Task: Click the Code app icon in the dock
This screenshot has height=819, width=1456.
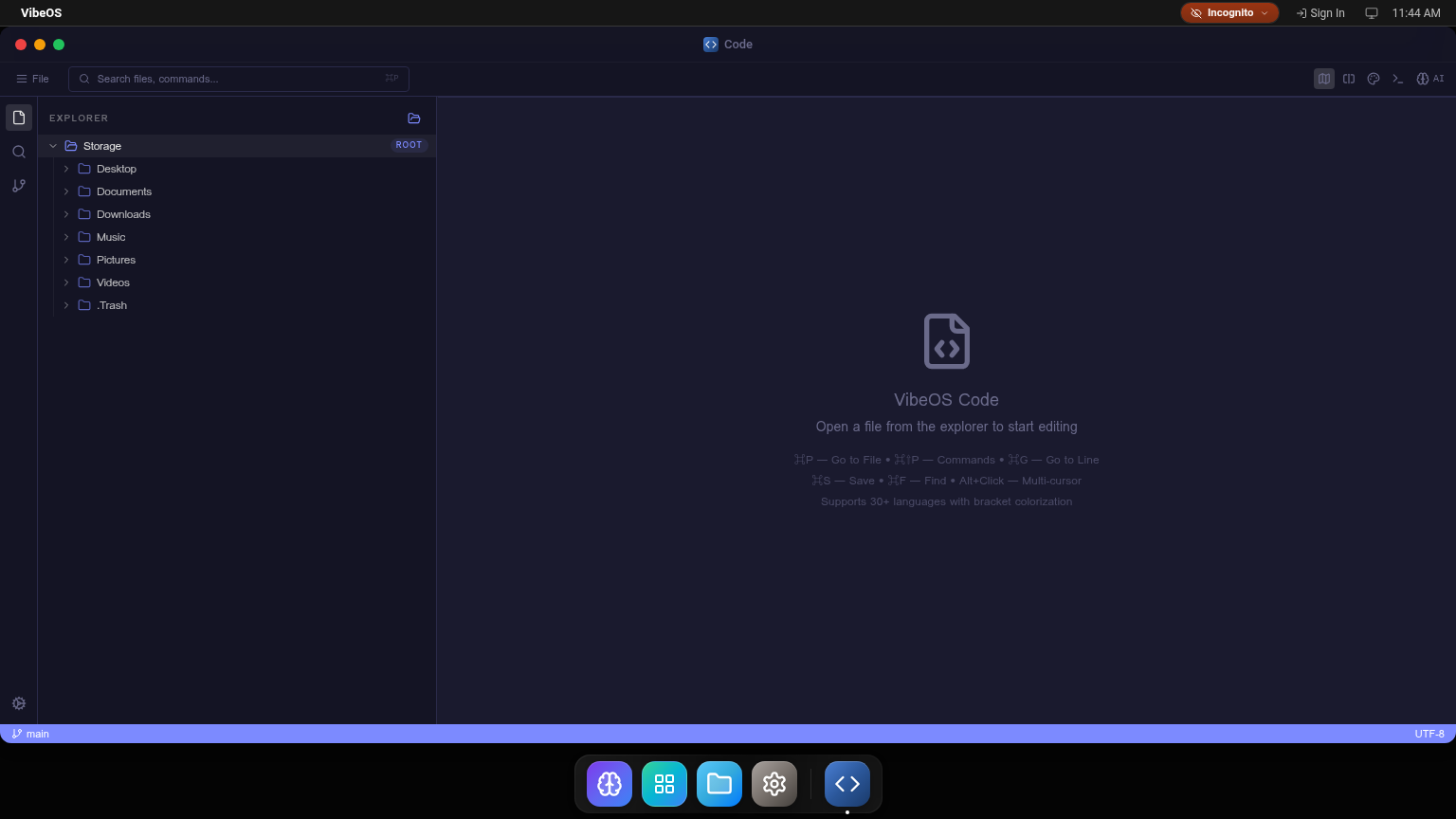Action: 847,784
